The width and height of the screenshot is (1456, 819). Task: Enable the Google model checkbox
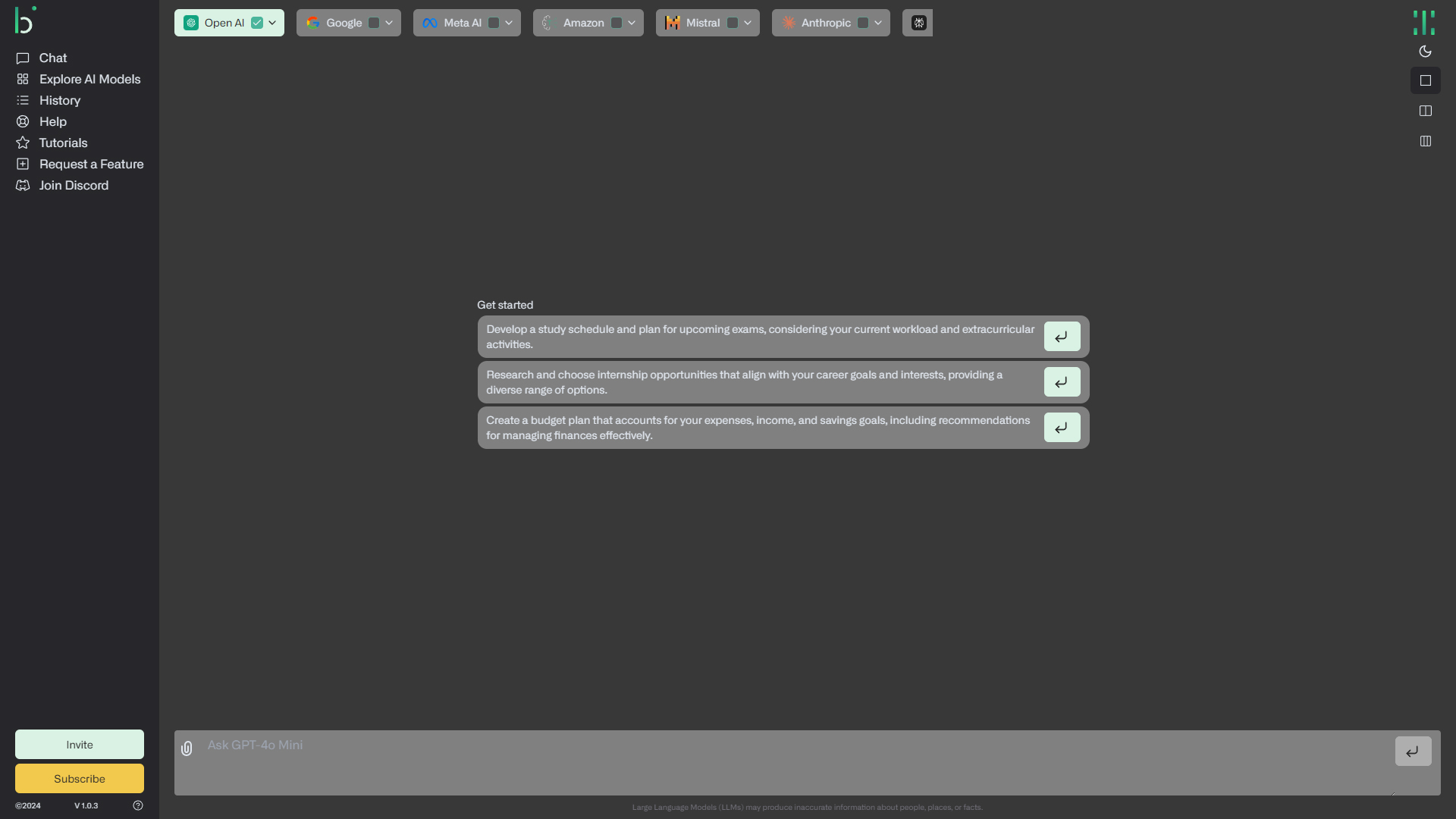click(374, 23)
